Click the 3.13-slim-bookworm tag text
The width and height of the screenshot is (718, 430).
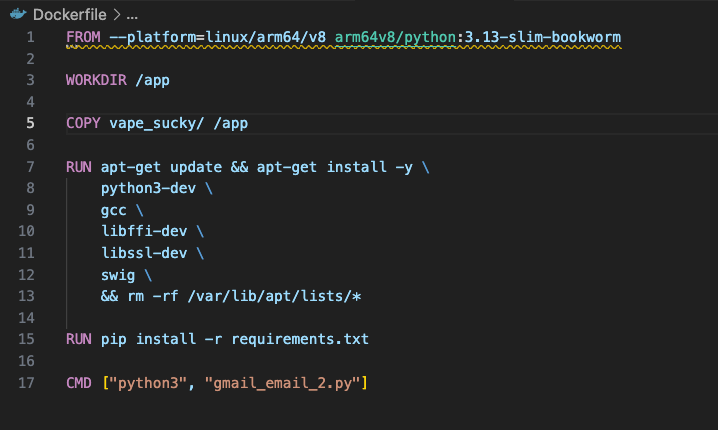point(543,37)
